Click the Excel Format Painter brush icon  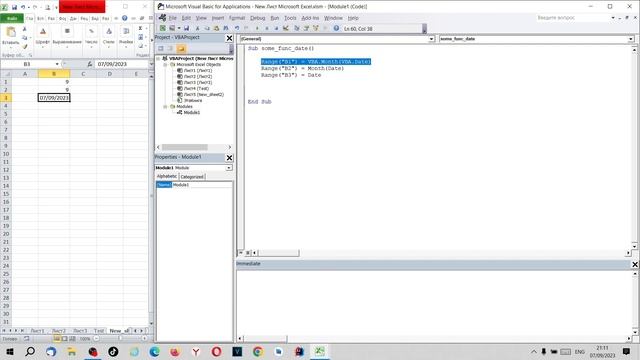pos(24,46)
